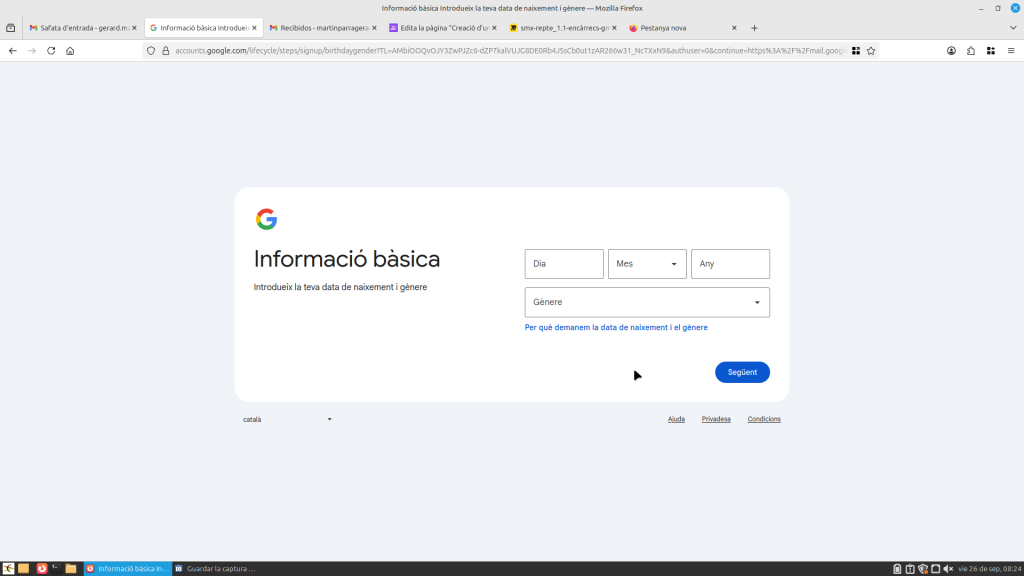1024x576 pixels.
Task: Open the Firefox account profile icon
Action: [x=952, y=50]
